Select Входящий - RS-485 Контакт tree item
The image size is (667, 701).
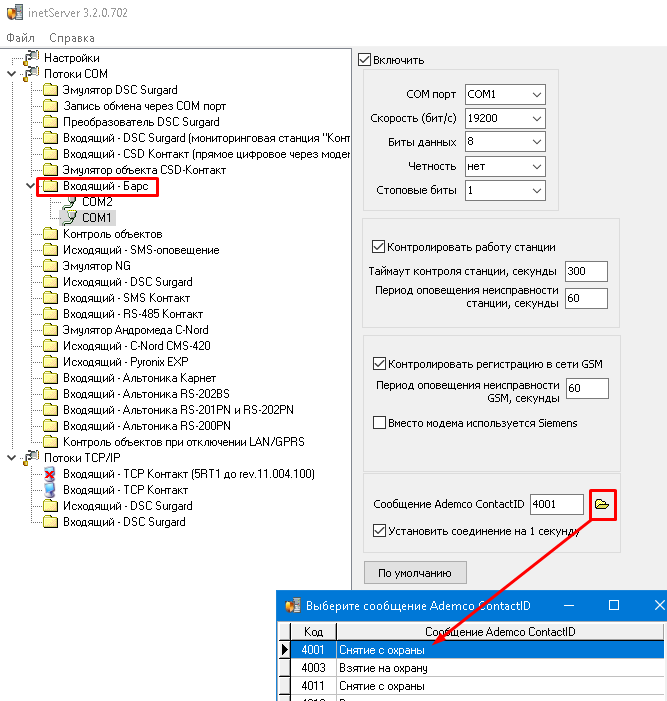pyautogui.click(x=133, y=314)
